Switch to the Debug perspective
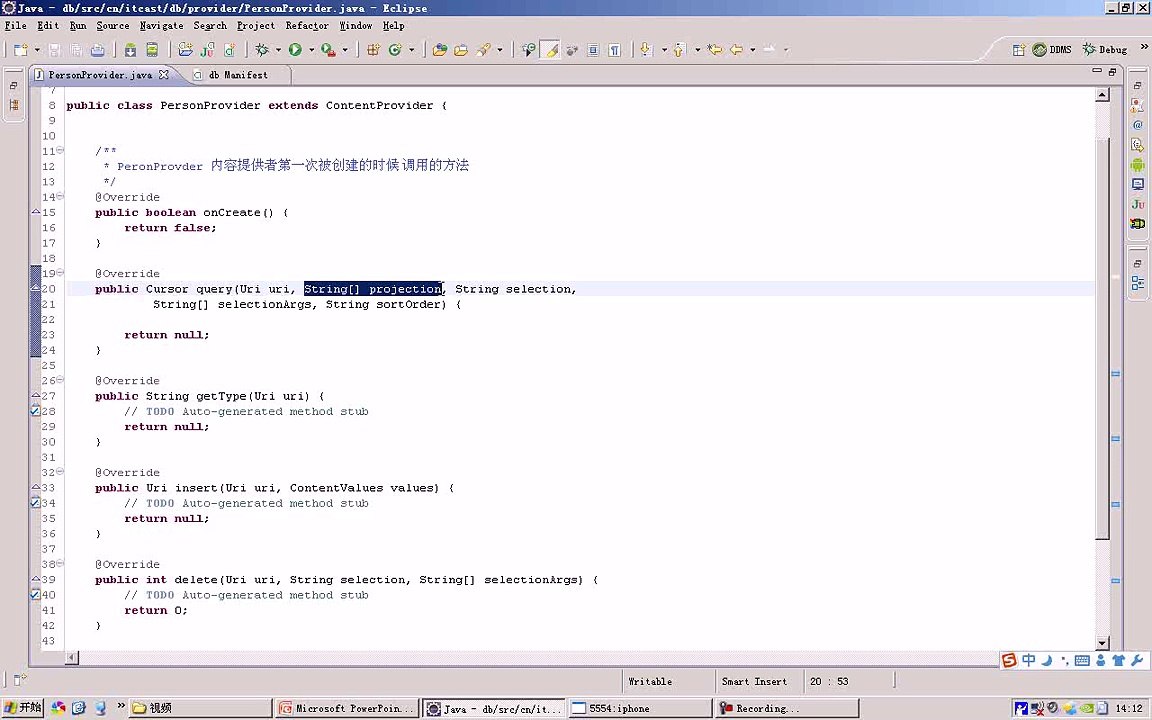This screenshot has height=720, width=1152. tap(1105, 50)
